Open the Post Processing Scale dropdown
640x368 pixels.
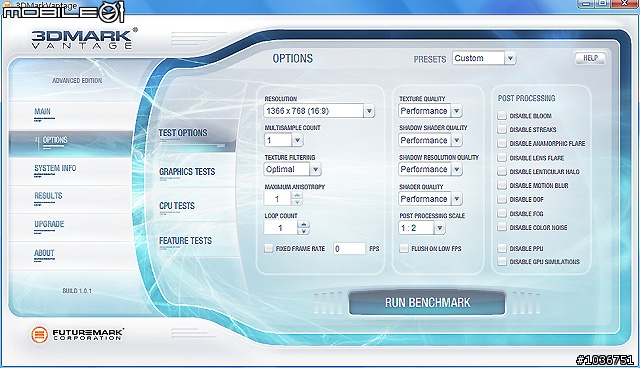pyautogui.click(x=422, y=228)
